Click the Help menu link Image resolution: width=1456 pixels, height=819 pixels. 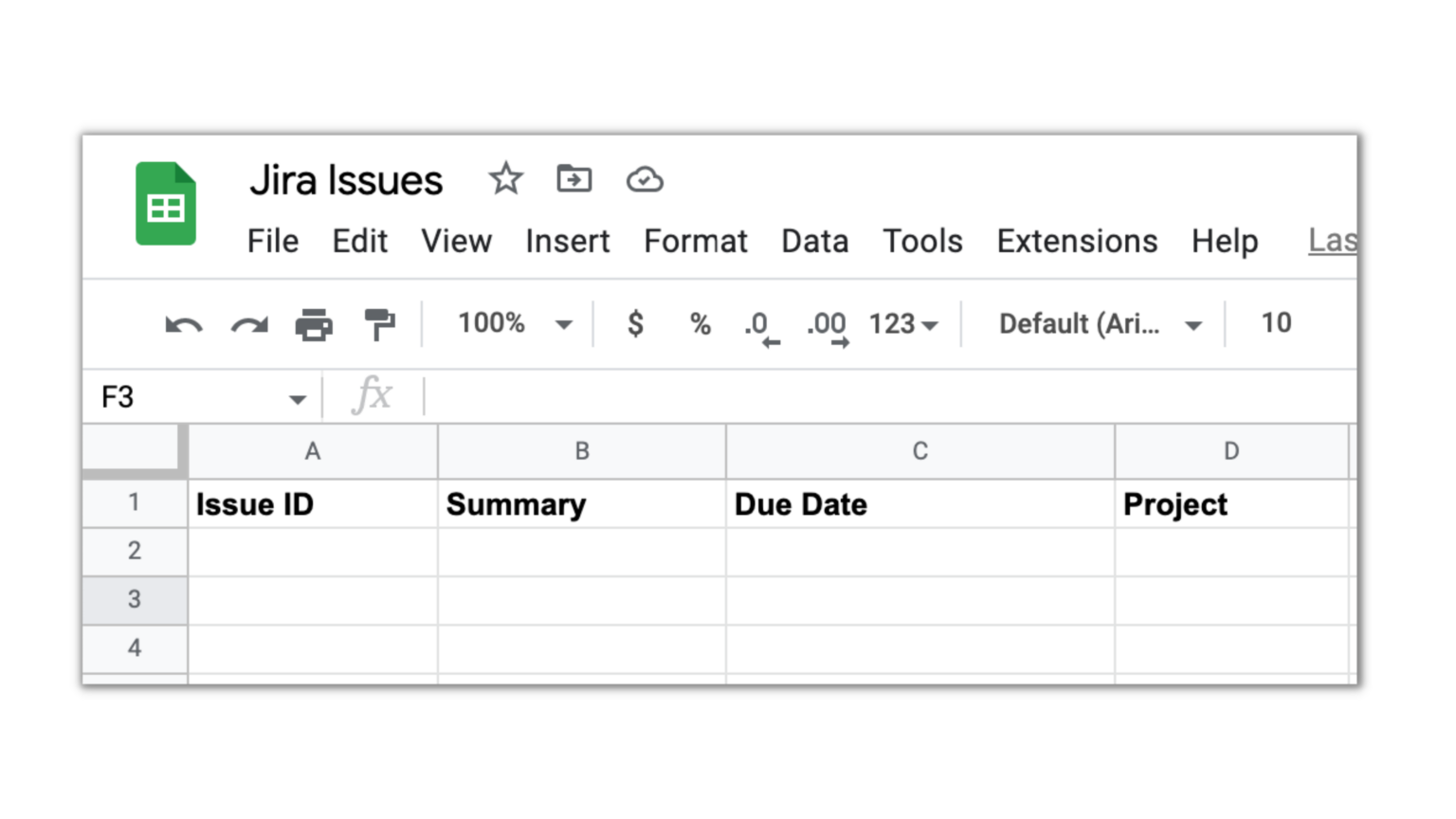point(1224,242)
